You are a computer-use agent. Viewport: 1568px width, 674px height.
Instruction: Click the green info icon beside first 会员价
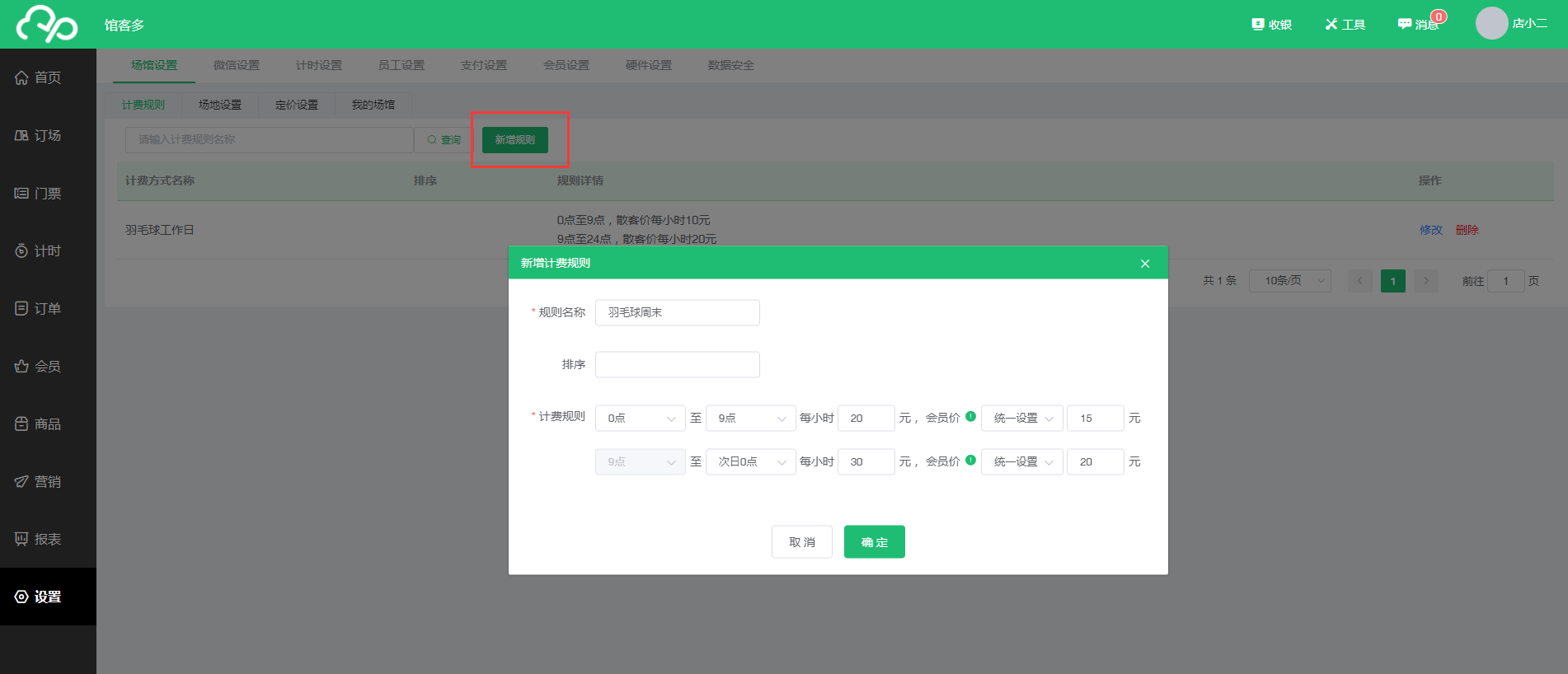click(x=970, y=417)
